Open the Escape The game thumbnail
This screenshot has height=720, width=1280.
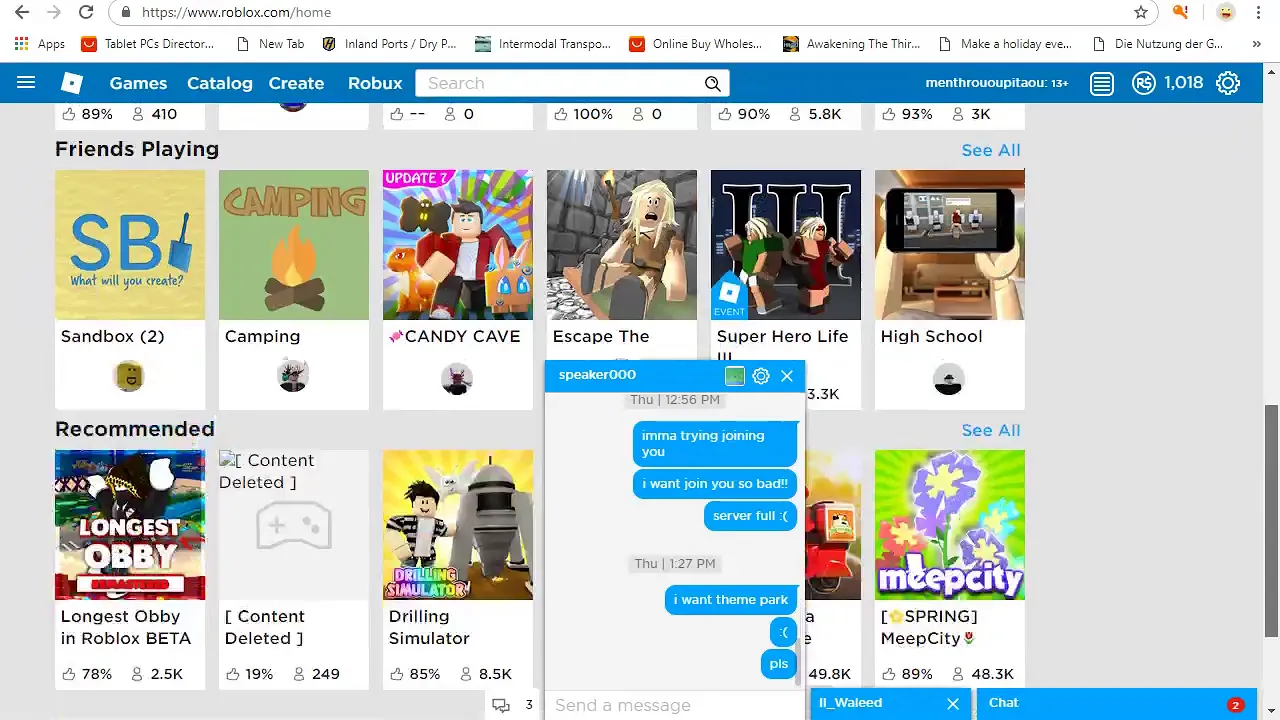pos(622,245)
